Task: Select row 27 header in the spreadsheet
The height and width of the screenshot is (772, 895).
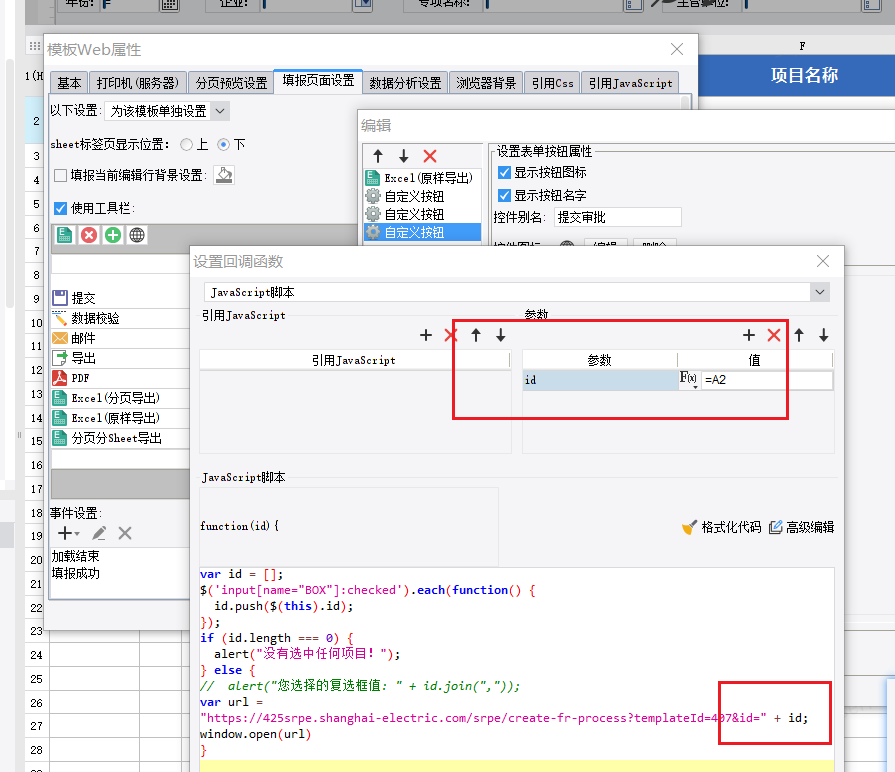Action: click(37, 726)
